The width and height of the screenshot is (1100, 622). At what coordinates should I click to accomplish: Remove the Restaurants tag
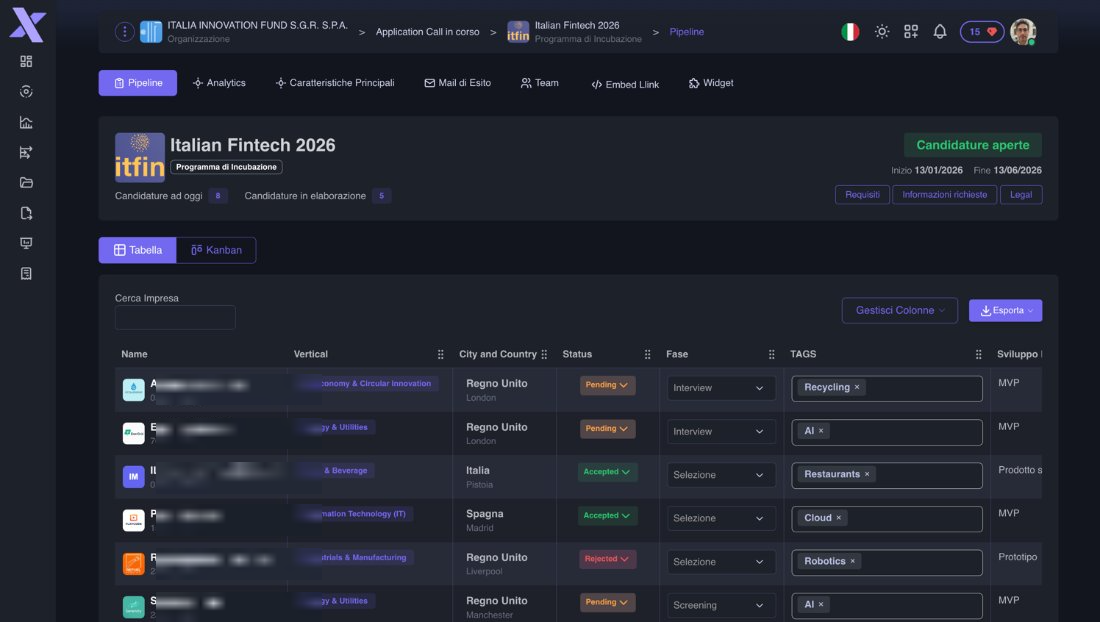[x=867, y=475]
